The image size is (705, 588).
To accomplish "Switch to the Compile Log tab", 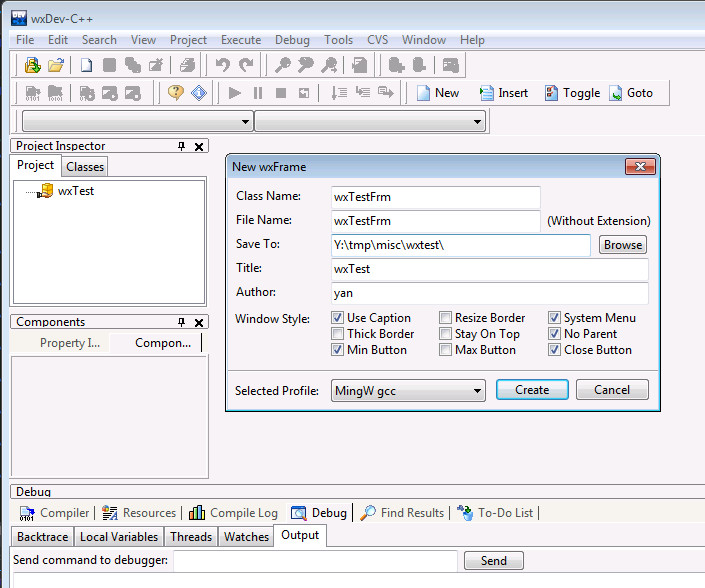I will point(233,513).
